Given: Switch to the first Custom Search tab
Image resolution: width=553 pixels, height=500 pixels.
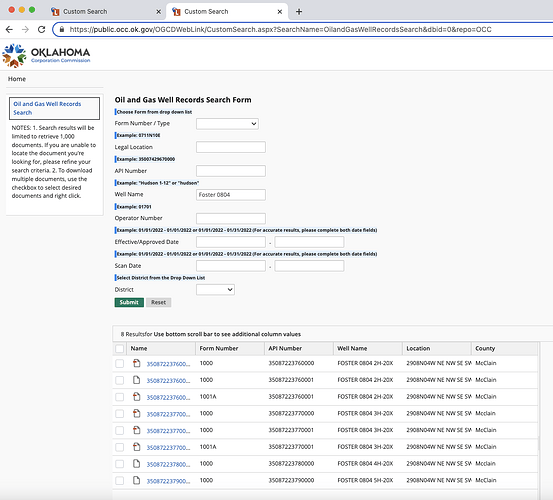Looking at the screenshot, I should pos(105,12).
